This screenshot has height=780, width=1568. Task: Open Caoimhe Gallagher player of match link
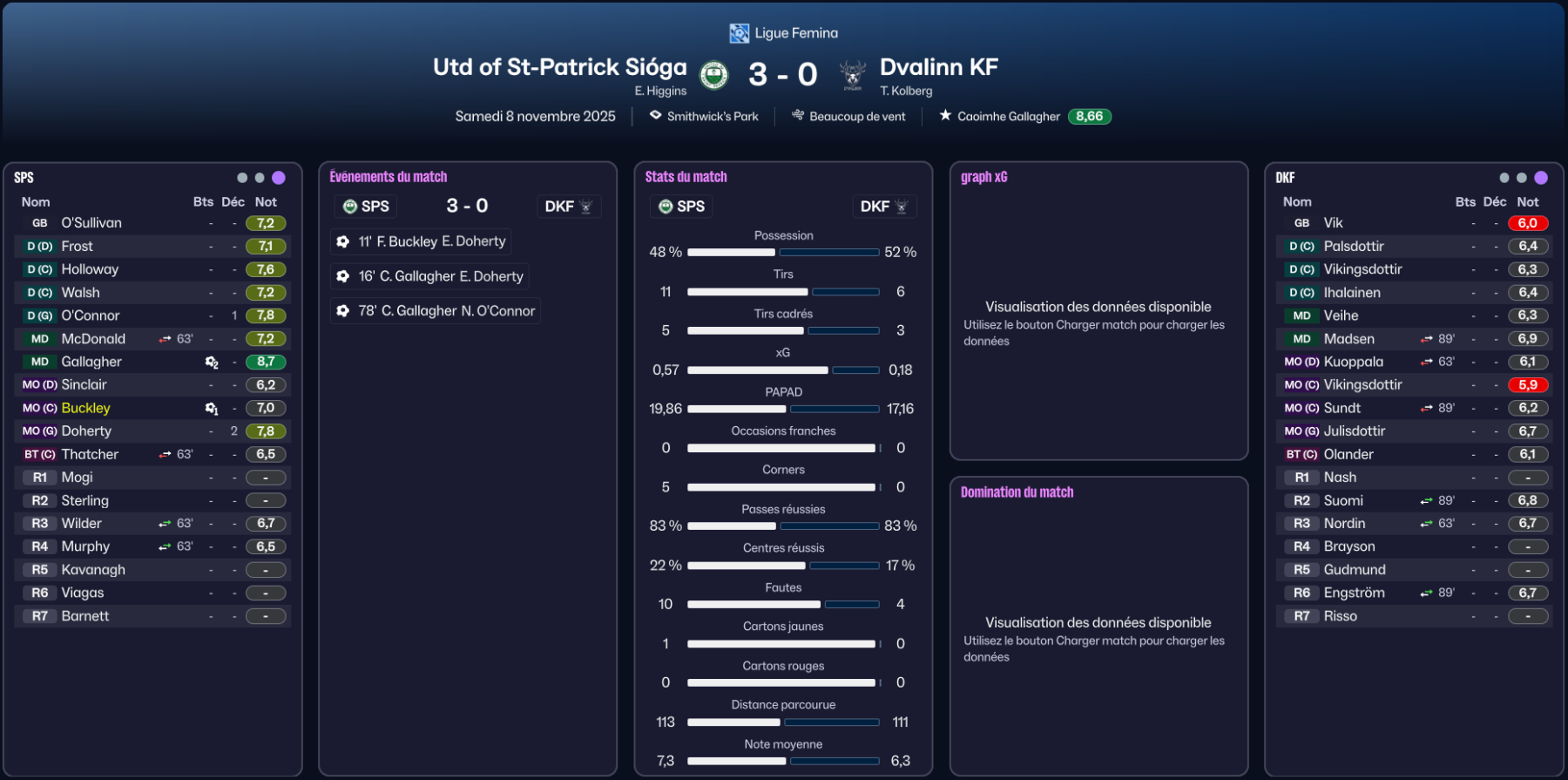pos(1009,117)
